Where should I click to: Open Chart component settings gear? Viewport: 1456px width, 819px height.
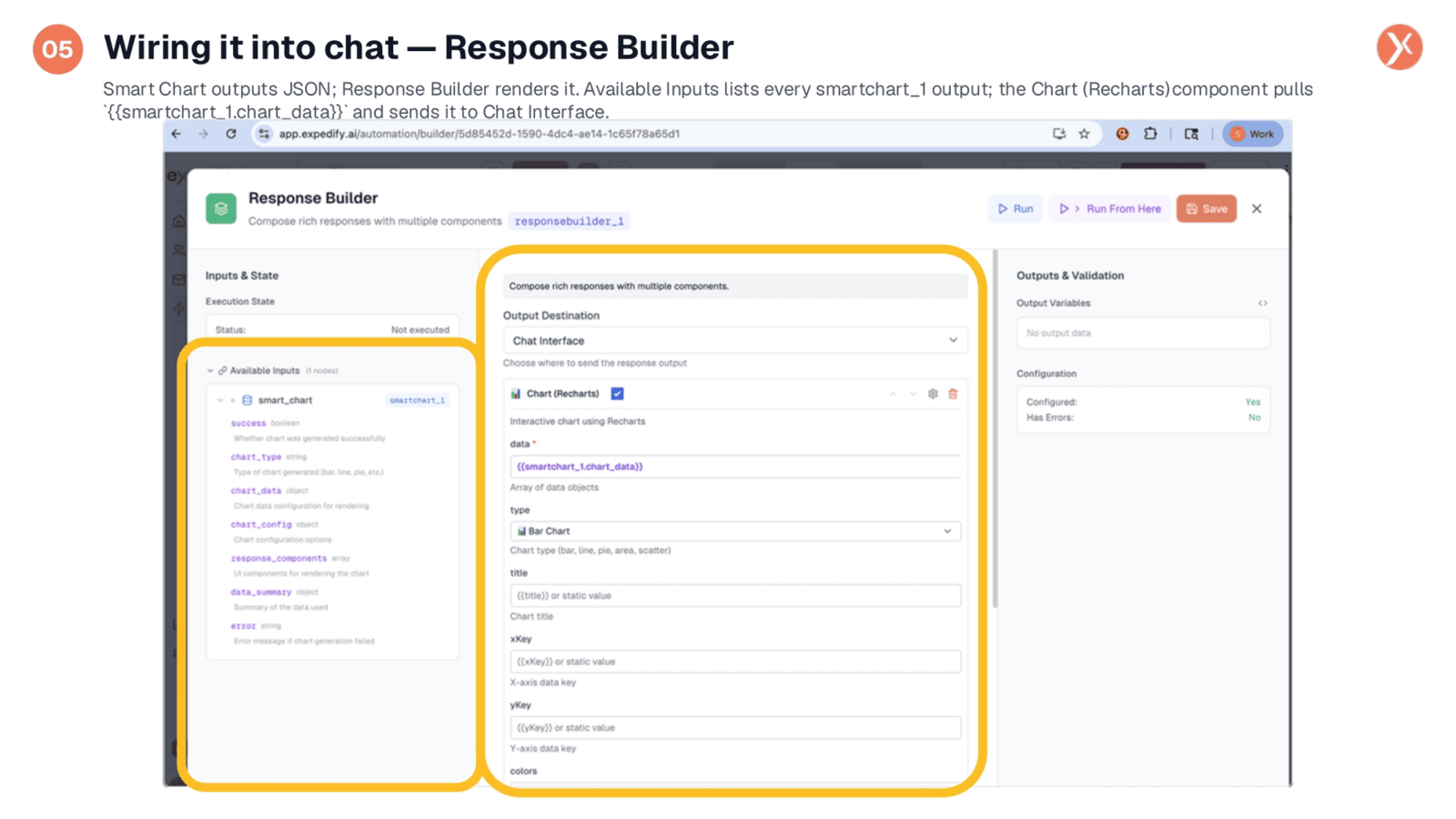point(933,394)
